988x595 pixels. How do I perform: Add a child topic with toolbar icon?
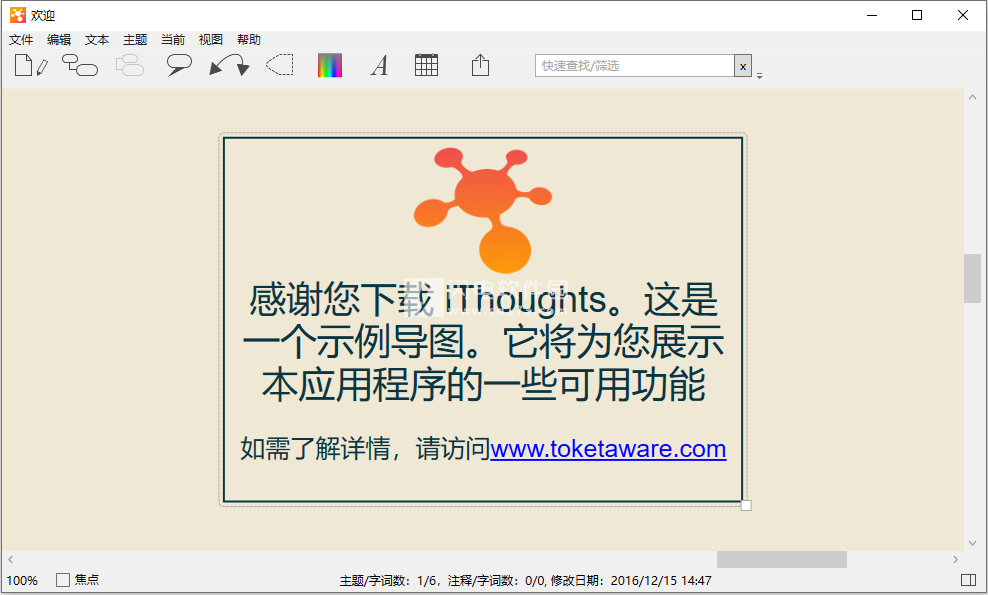[80, 65]
